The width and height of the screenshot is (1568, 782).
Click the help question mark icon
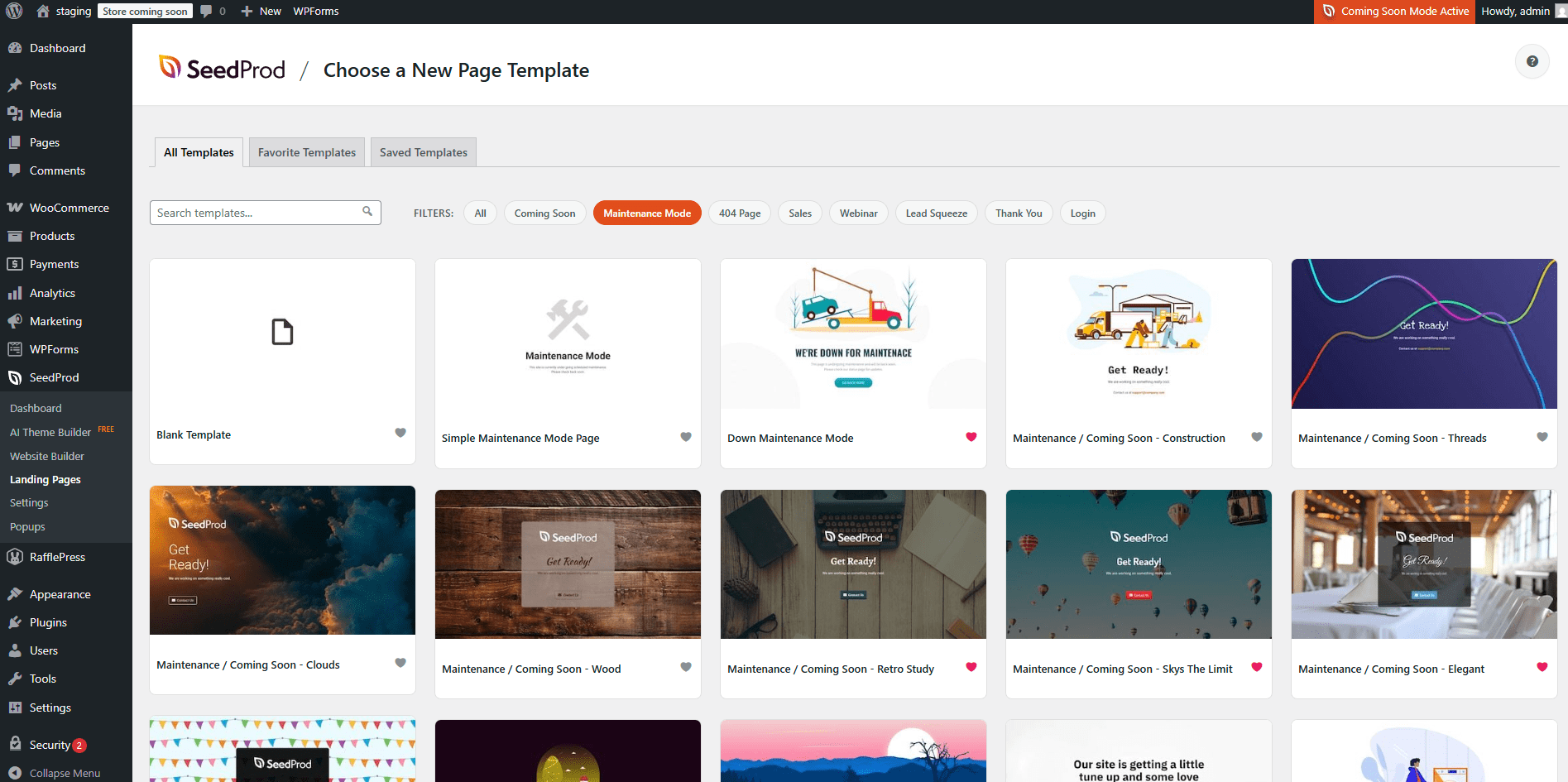click(1532, 61)
